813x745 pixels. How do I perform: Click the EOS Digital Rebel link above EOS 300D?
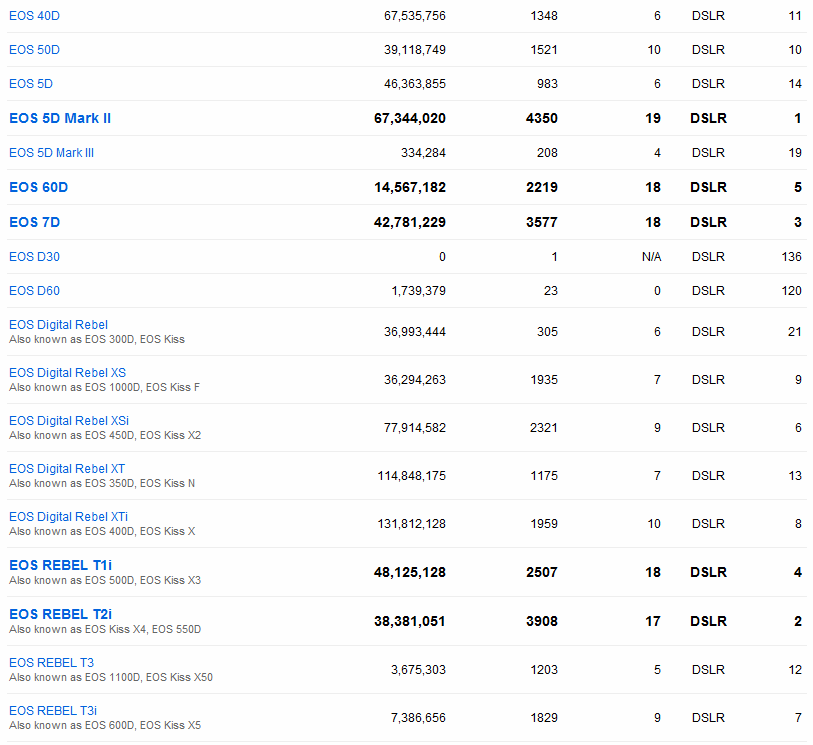(59, 325)
